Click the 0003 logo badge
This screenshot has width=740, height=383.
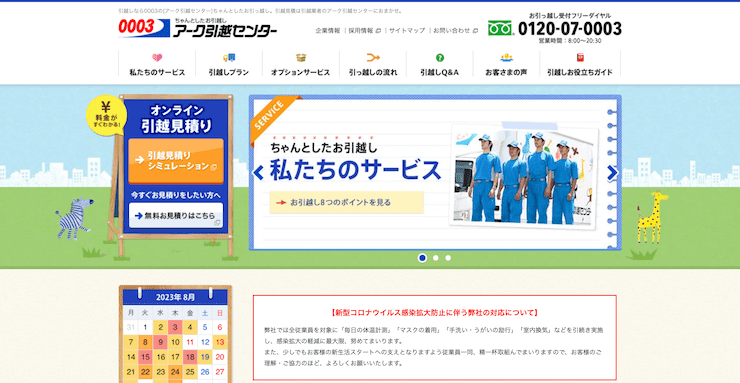(x=144, y=27)
